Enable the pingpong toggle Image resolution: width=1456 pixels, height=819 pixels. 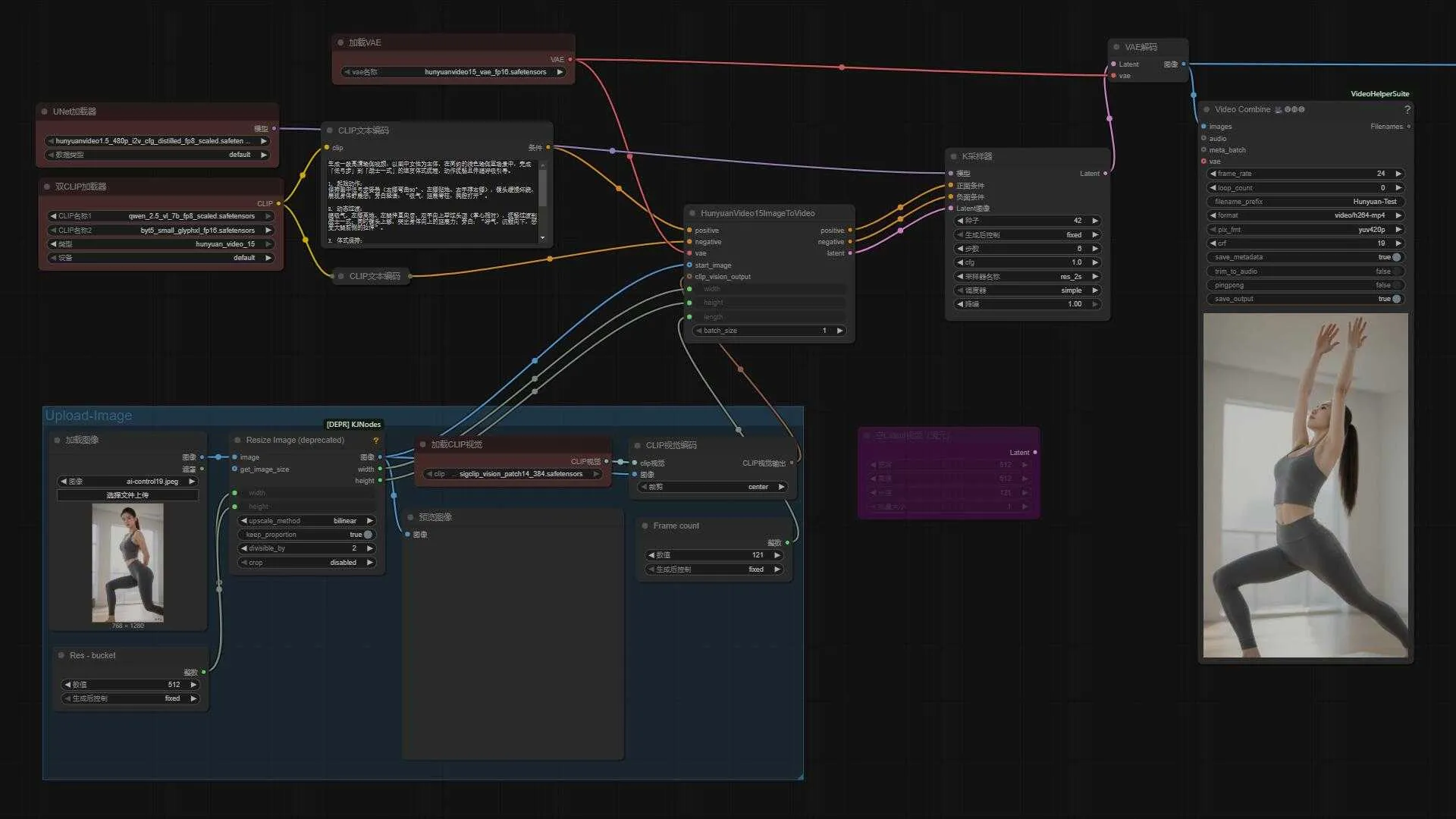1396,285
